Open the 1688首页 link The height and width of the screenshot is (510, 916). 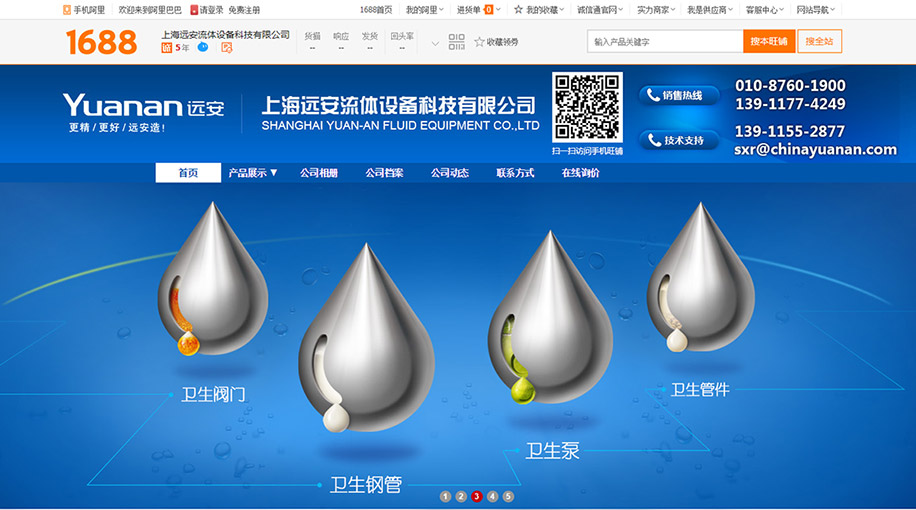click(x=376, y=9)
